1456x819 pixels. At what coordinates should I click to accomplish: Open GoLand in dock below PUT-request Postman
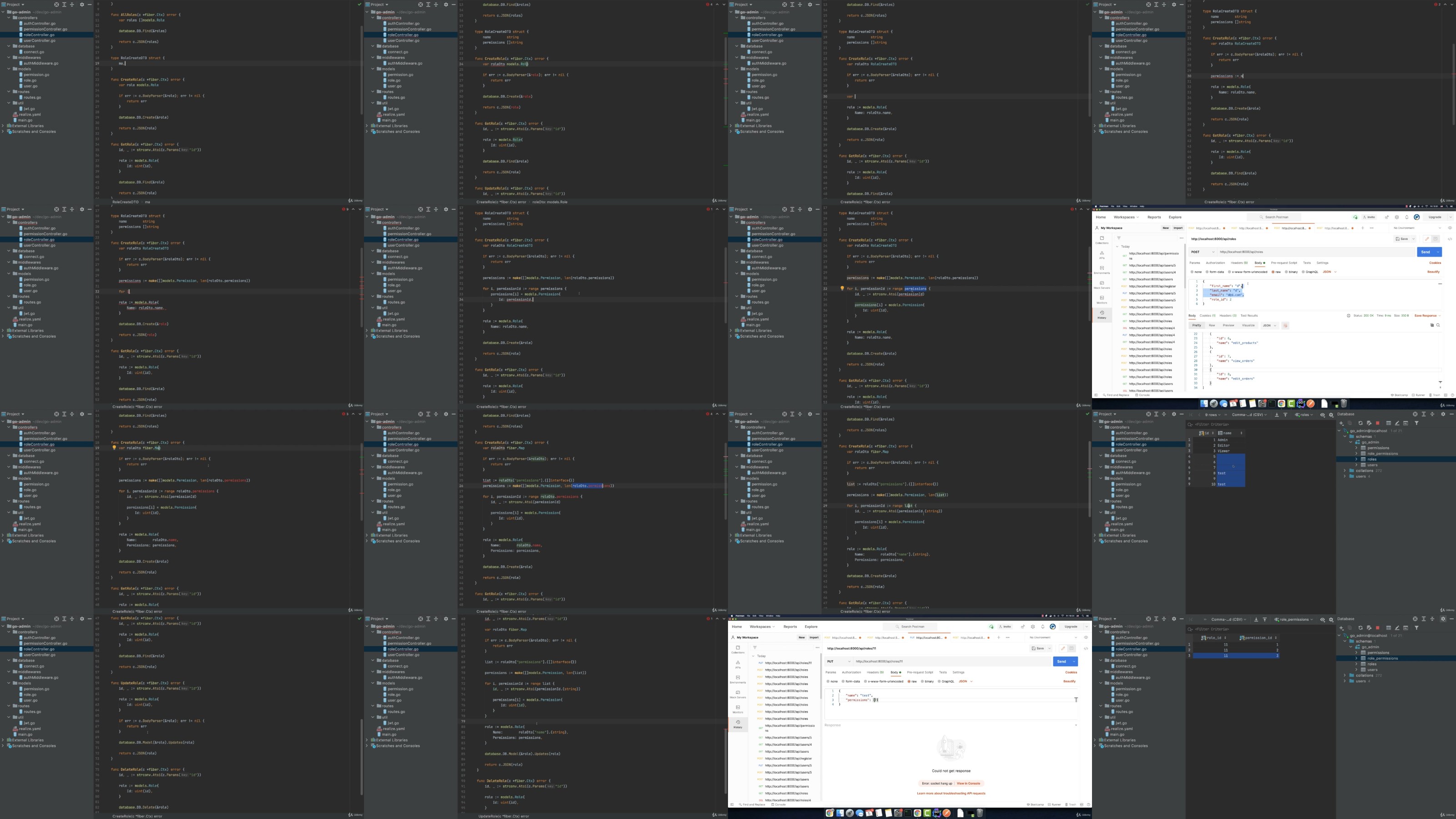(936, 814)
